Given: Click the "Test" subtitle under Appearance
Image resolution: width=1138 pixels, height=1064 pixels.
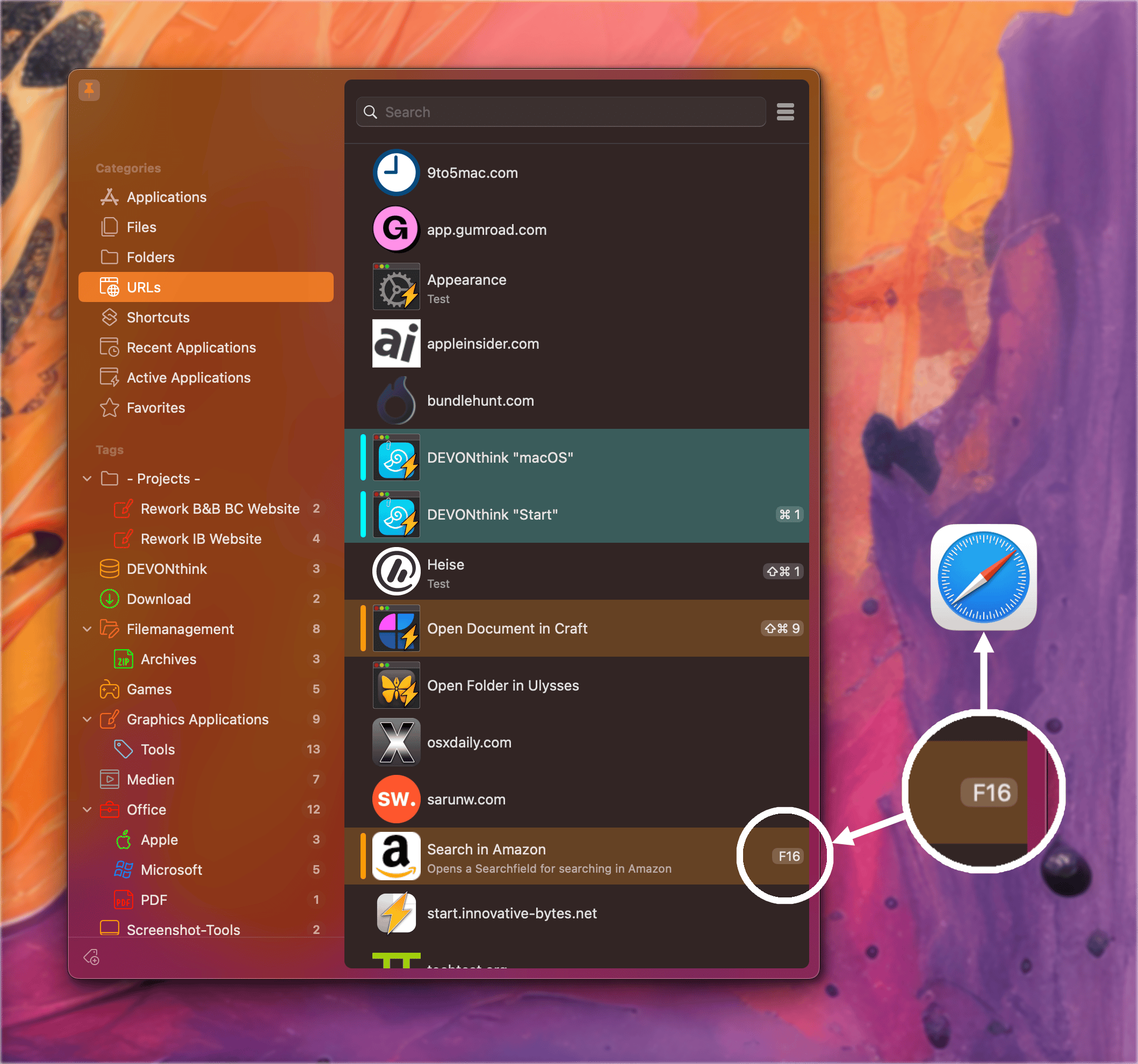Looking at the screenshot, I should tap(438, 299).
